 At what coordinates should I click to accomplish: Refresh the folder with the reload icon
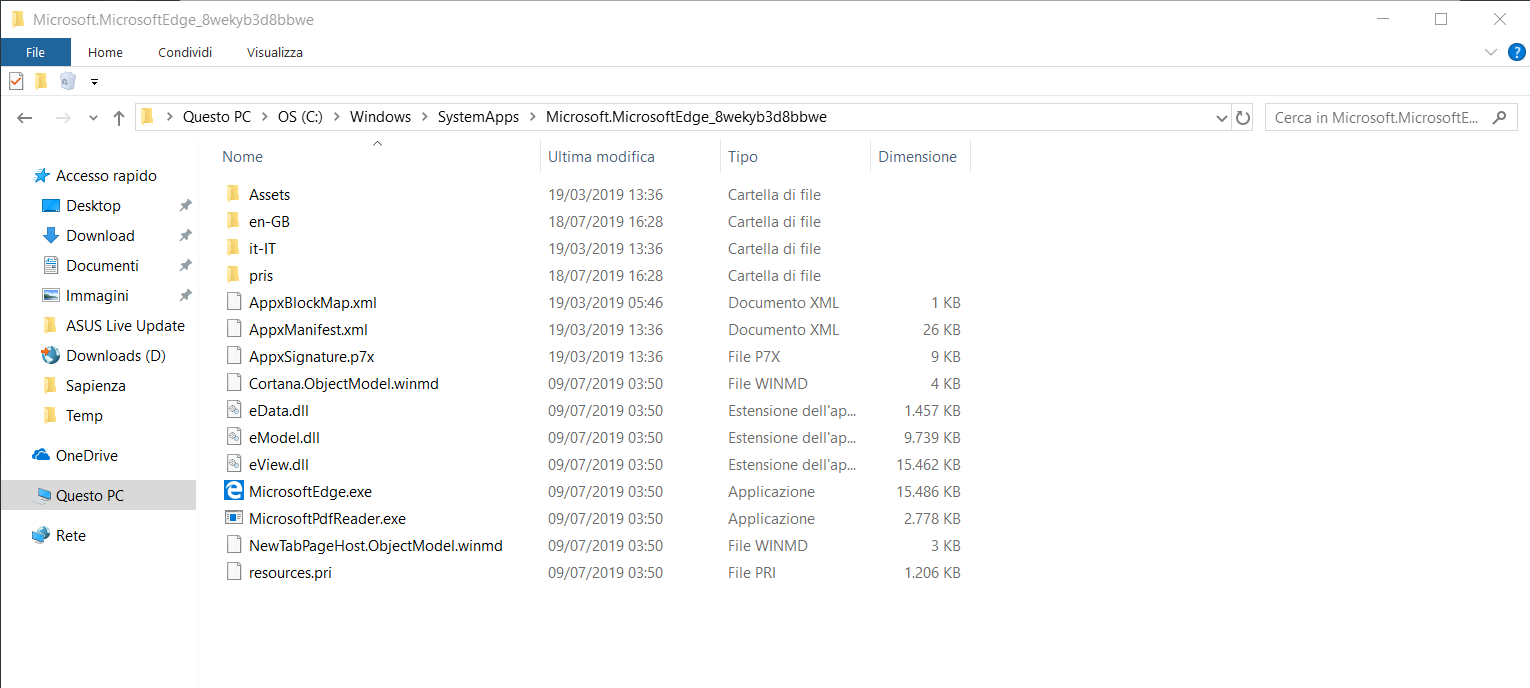1243,117
